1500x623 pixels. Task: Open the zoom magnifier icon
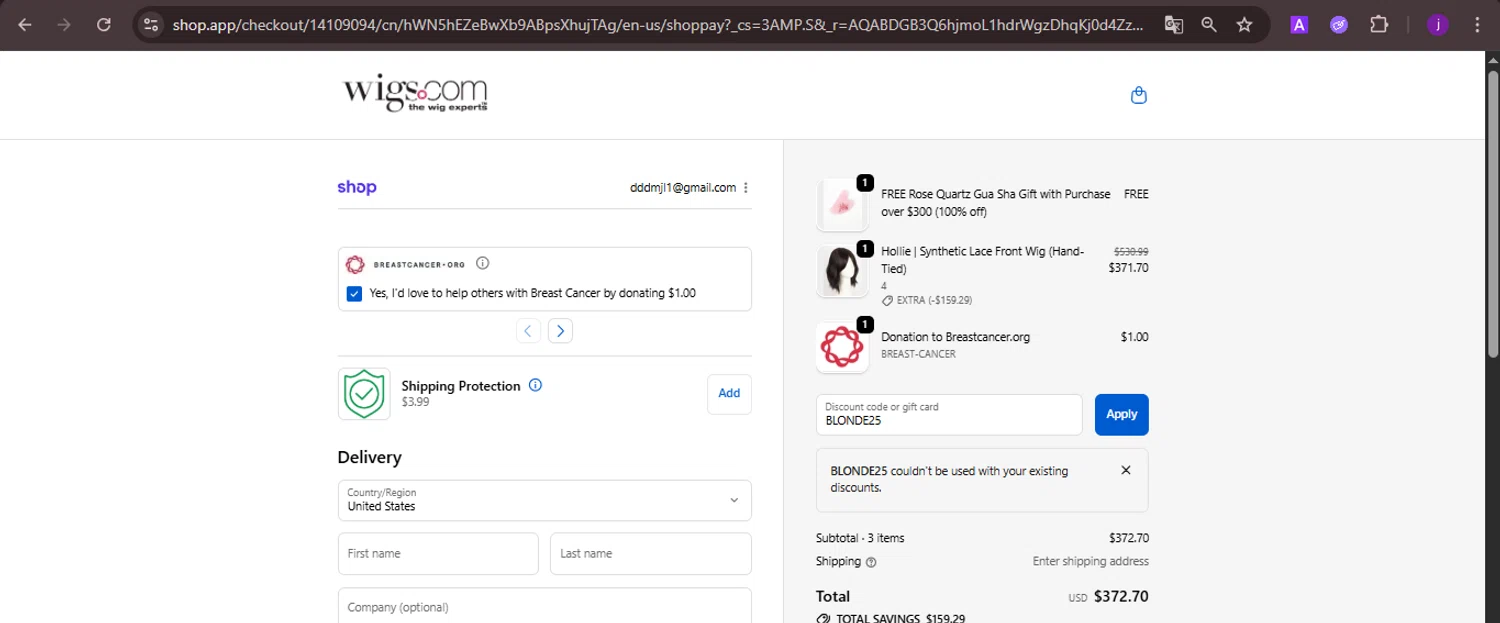coord(1209,25)
